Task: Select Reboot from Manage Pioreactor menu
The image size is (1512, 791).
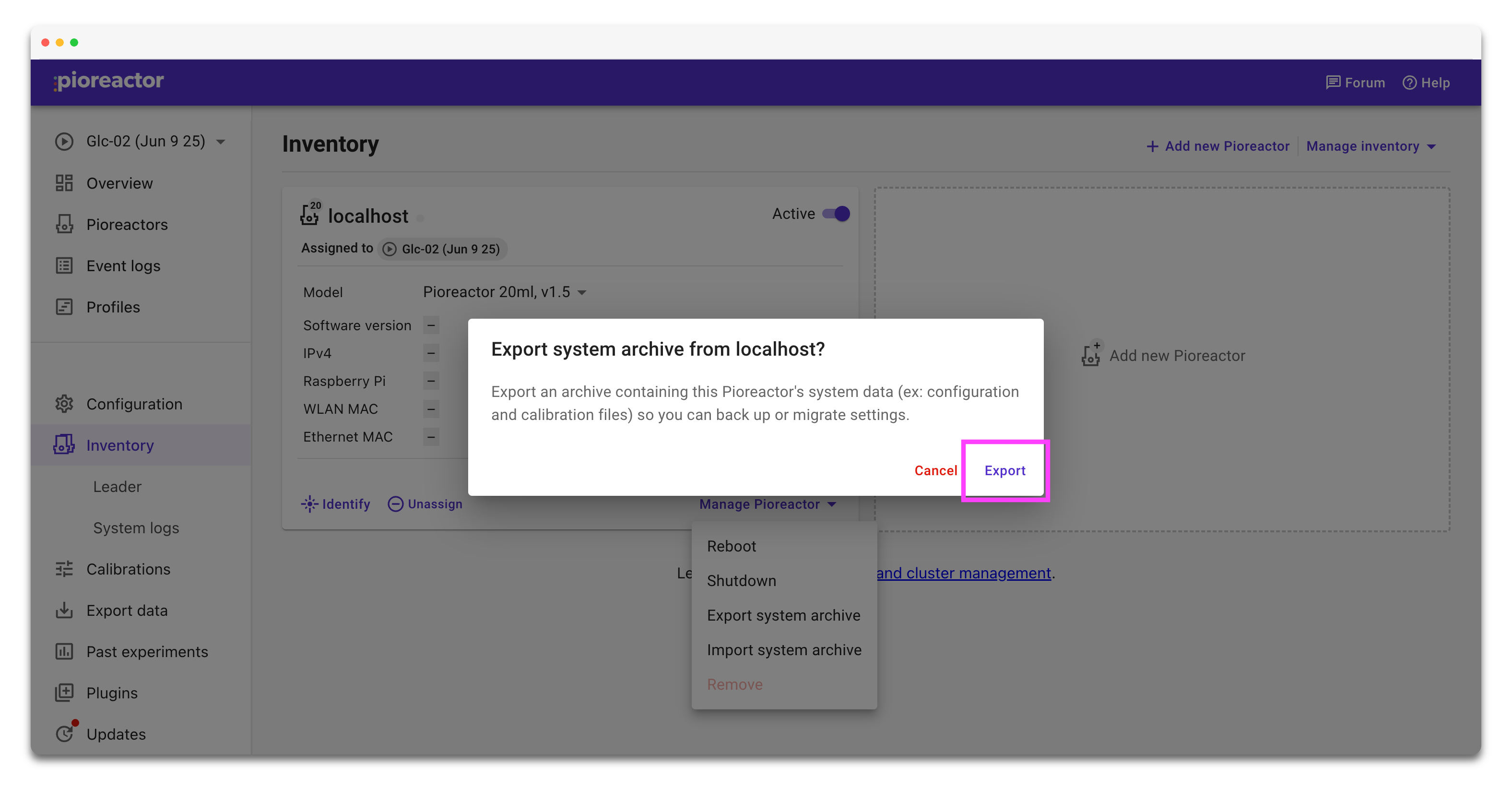Action: coord(732,546)
